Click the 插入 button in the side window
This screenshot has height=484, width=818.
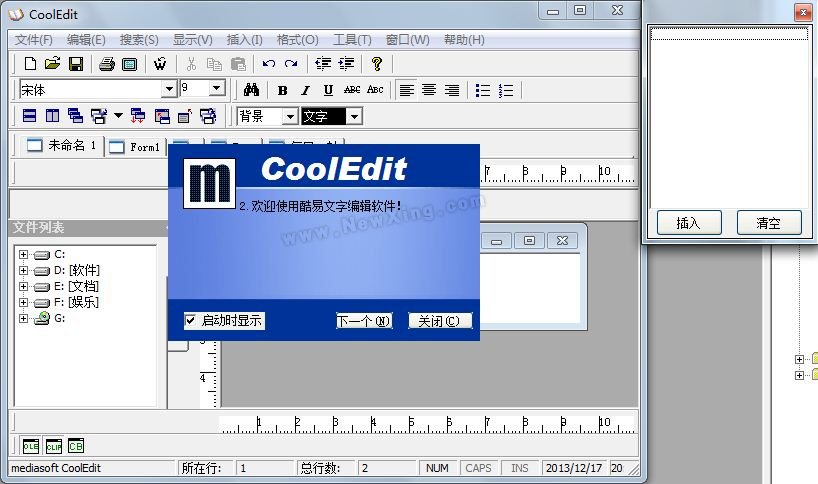[689, 223]
